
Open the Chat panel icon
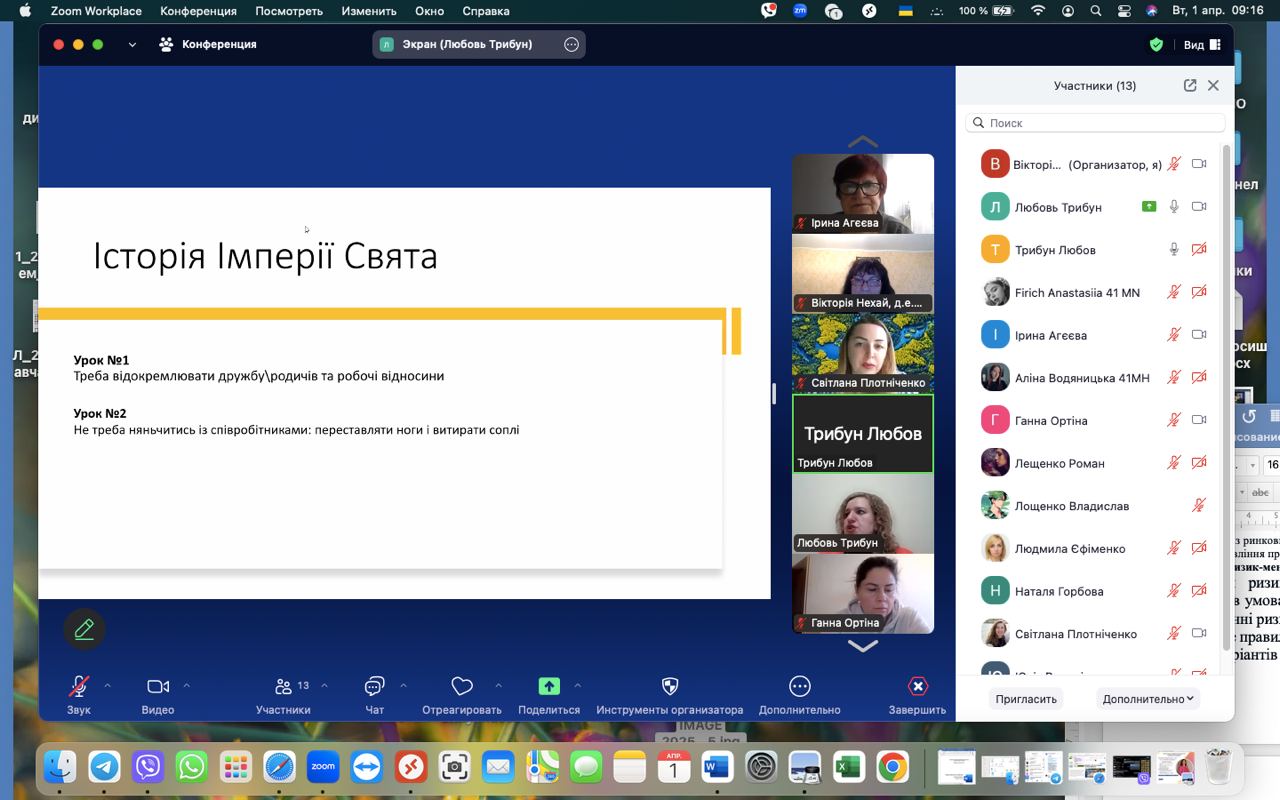tap(374, 687)
